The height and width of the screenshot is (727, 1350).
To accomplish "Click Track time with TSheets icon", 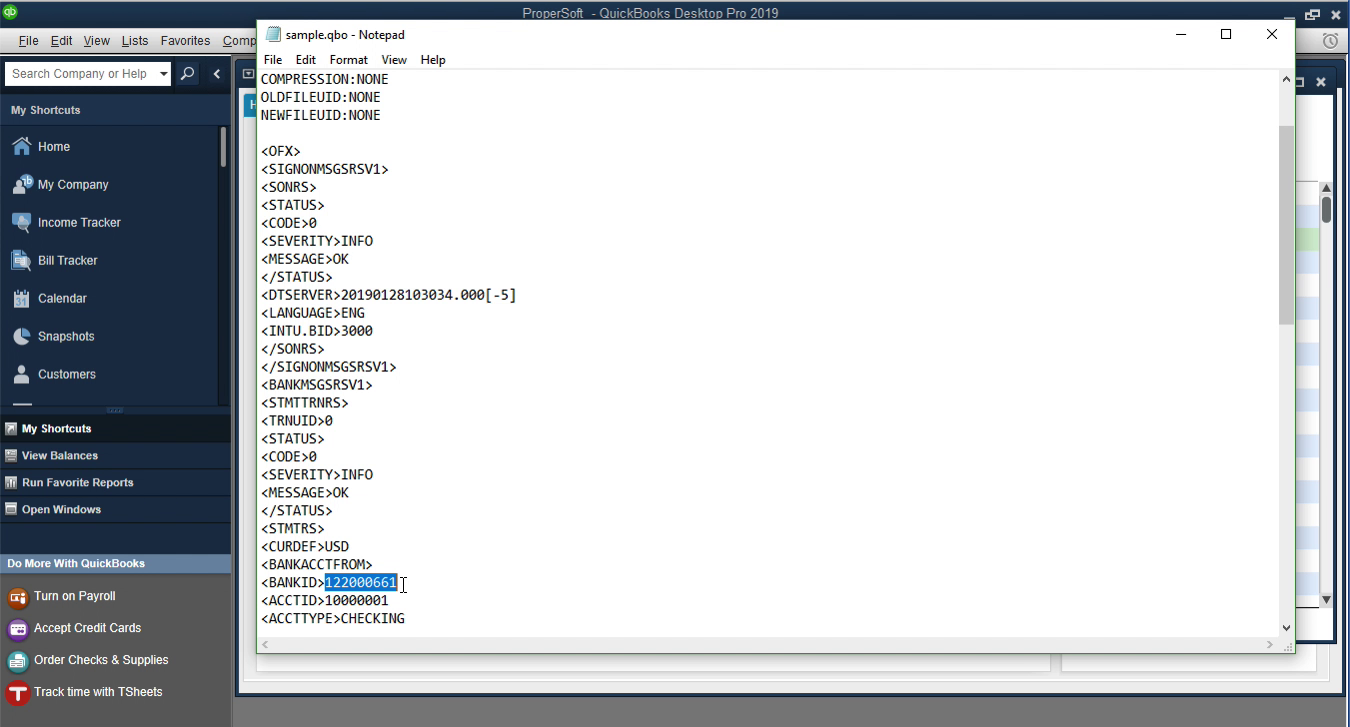I will pos(17,693).
